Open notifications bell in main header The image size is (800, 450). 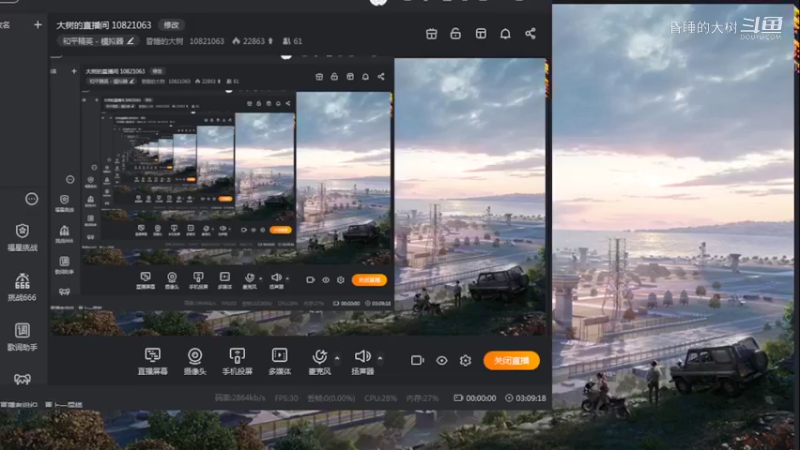(x=505, y=34)
